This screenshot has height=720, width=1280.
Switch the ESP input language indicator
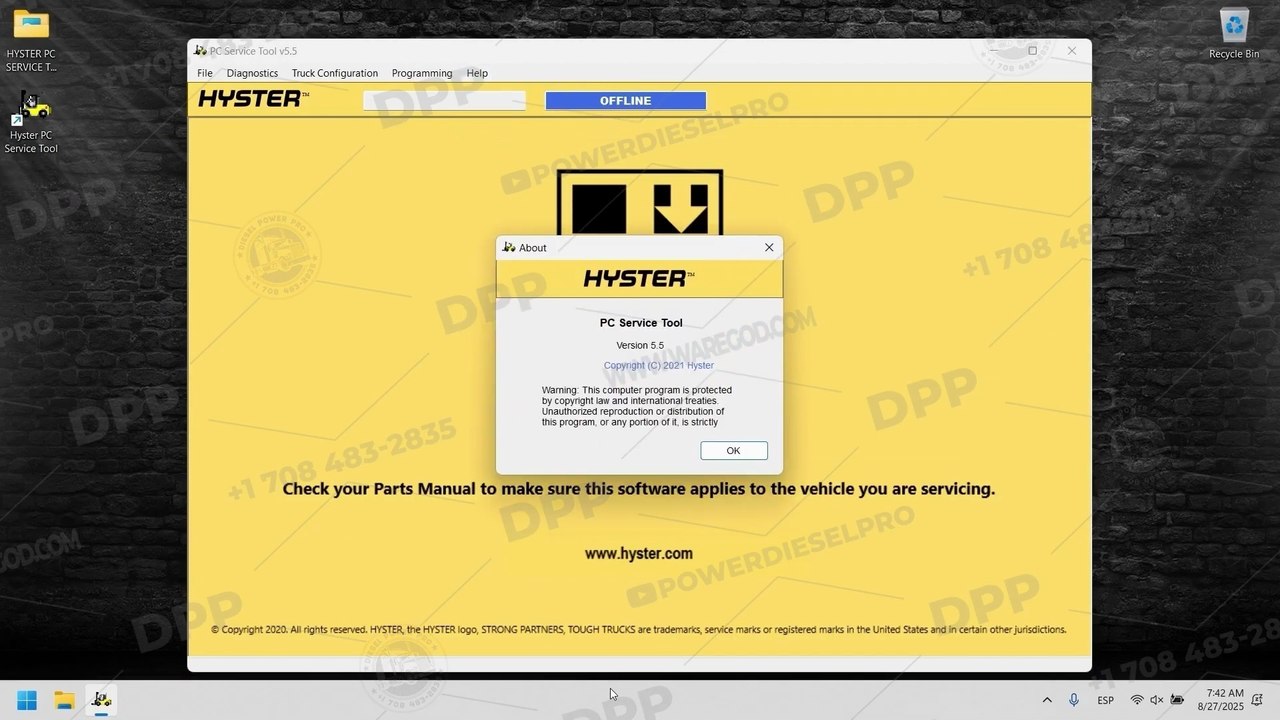coord(1106,700)
